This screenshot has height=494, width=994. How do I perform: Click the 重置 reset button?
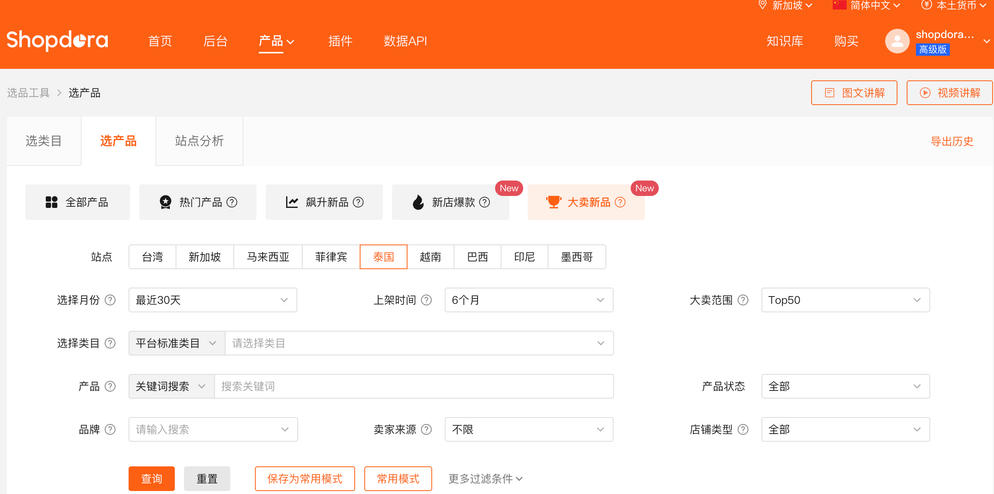[207, 479]
